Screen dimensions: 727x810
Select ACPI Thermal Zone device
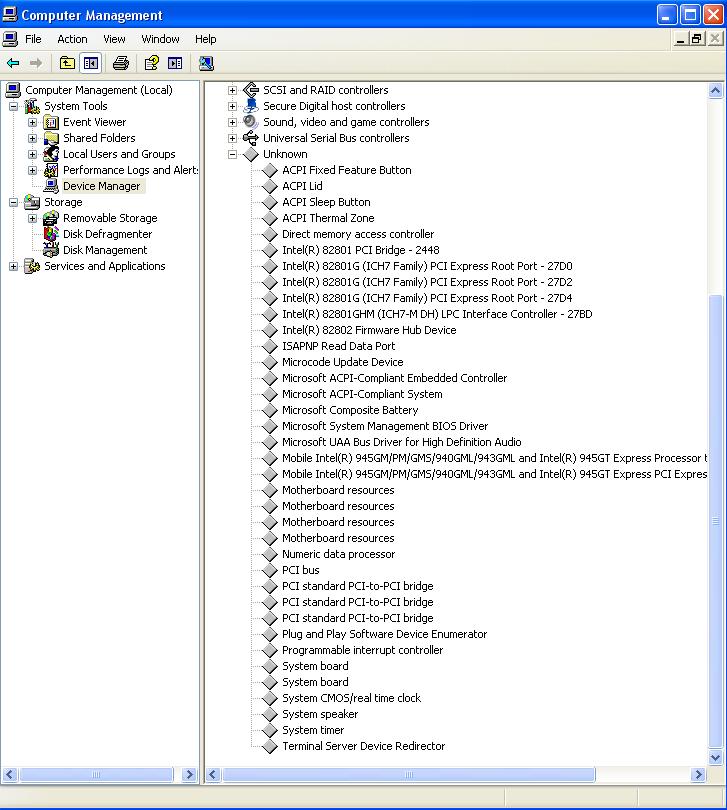(x=328, y=218)
